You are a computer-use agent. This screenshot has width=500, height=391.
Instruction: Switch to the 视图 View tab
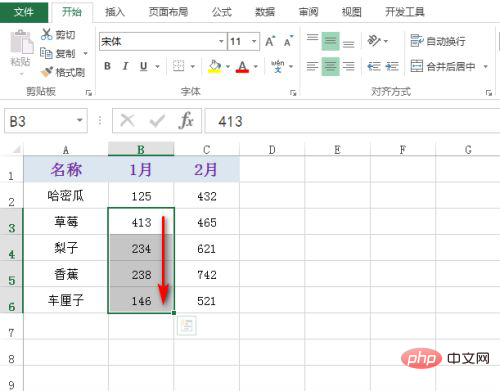[x=352, y=12]
